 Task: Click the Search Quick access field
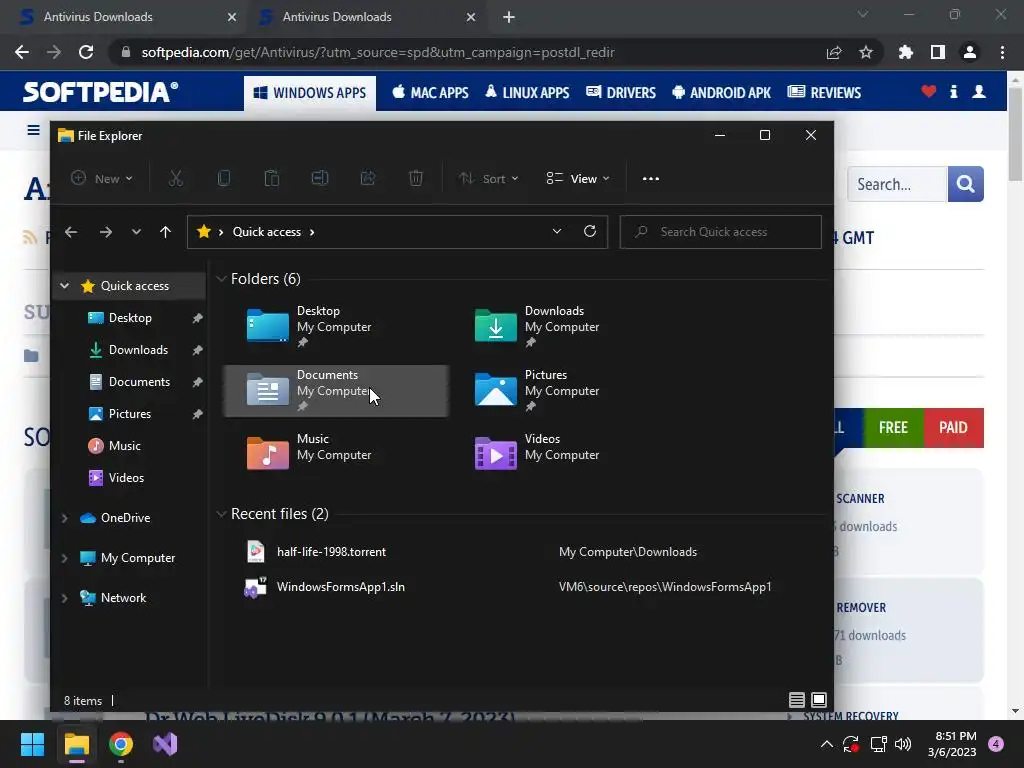[720, 232]
